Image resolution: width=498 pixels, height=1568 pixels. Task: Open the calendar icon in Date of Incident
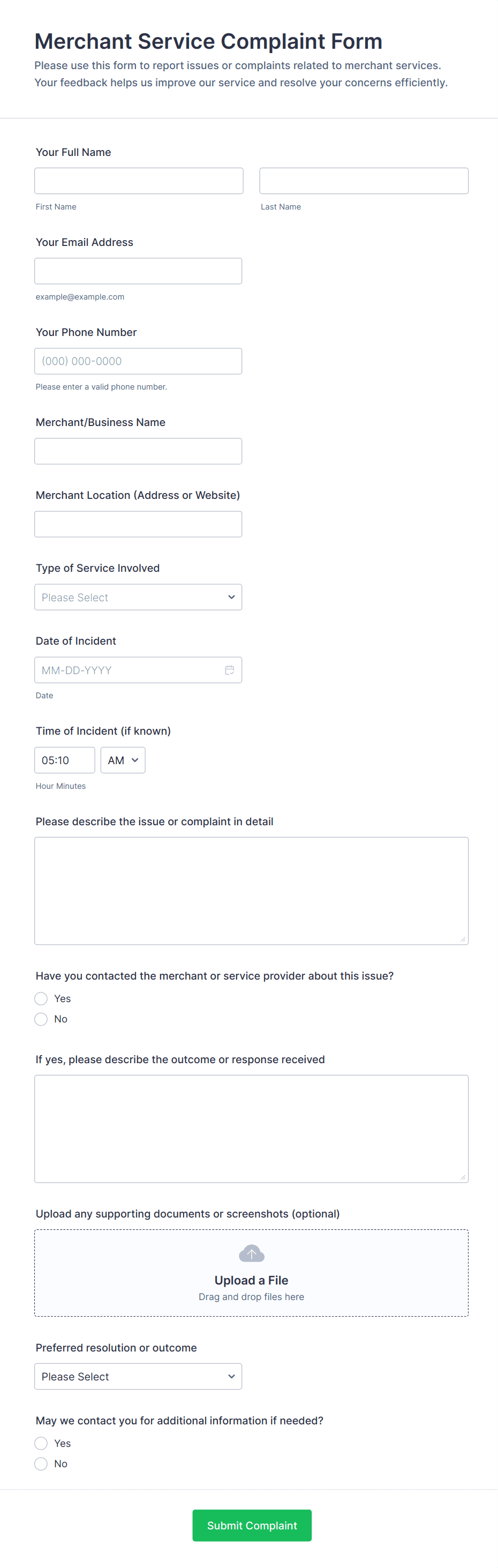tap(229, 670)
